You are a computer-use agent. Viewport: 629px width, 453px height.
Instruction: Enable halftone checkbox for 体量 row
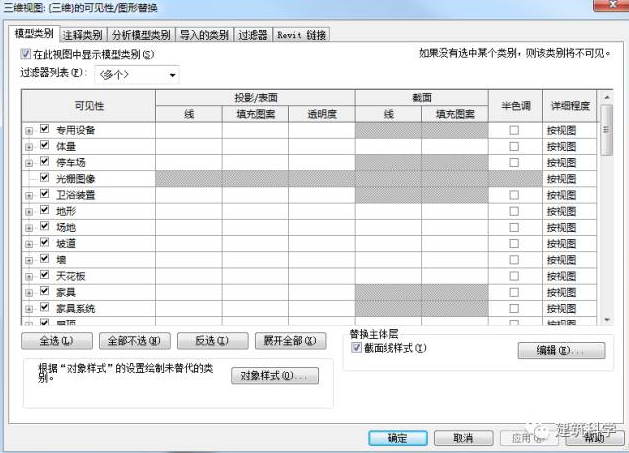point(513,146)
